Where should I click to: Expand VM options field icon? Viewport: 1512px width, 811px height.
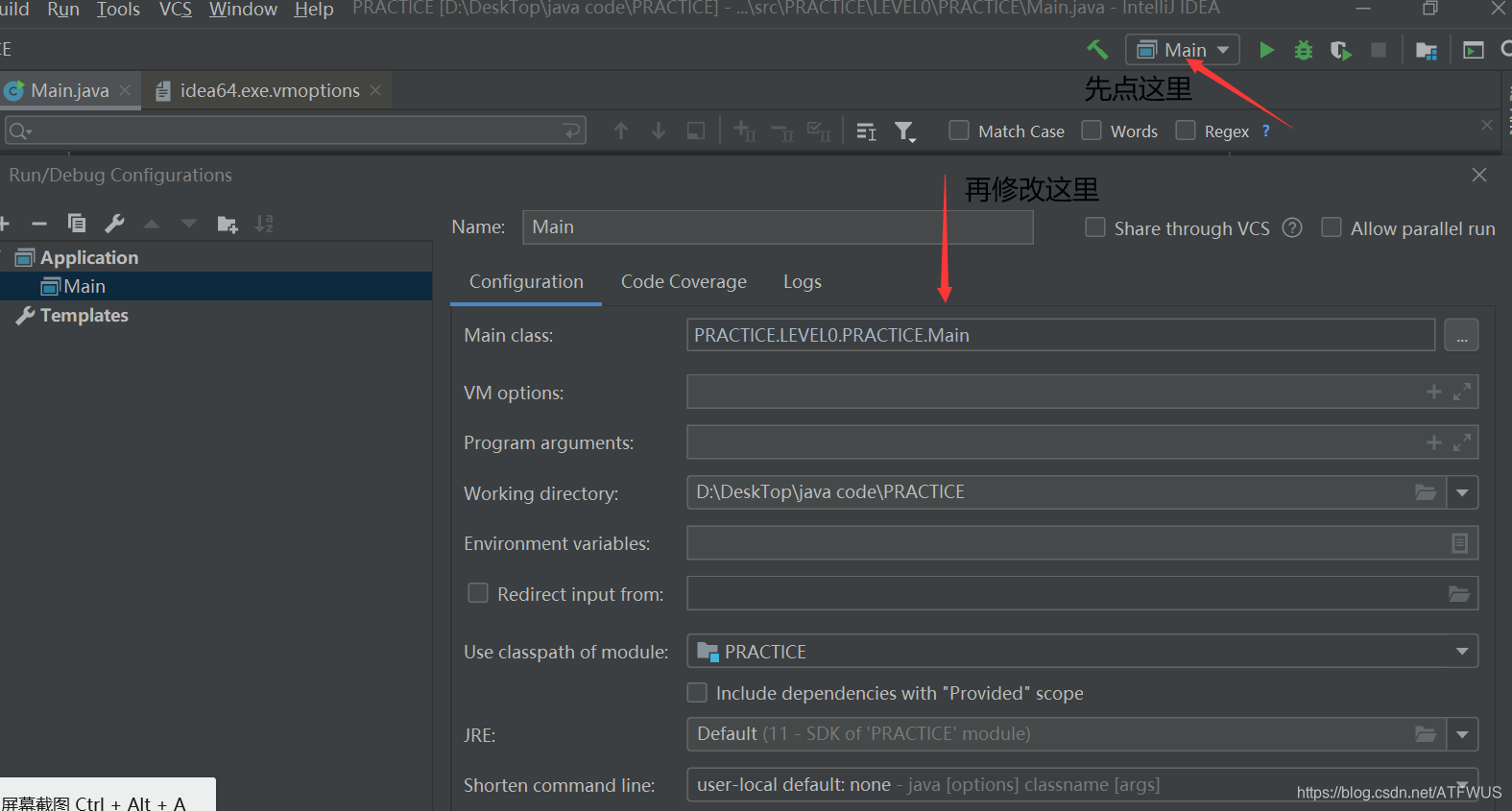click(1462, 392)
